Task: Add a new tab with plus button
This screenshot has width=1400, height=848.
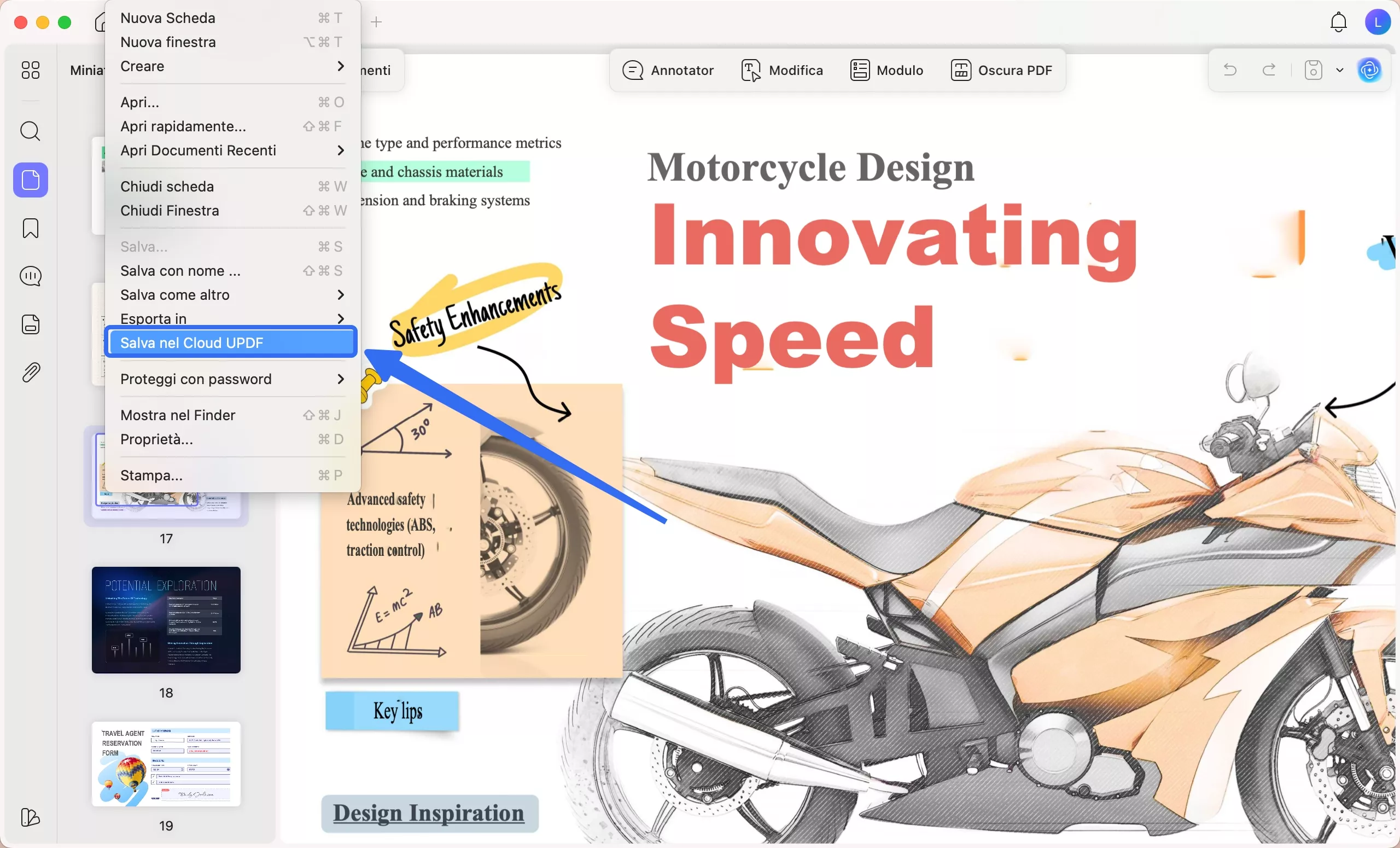Action: [x=376, y=22]
